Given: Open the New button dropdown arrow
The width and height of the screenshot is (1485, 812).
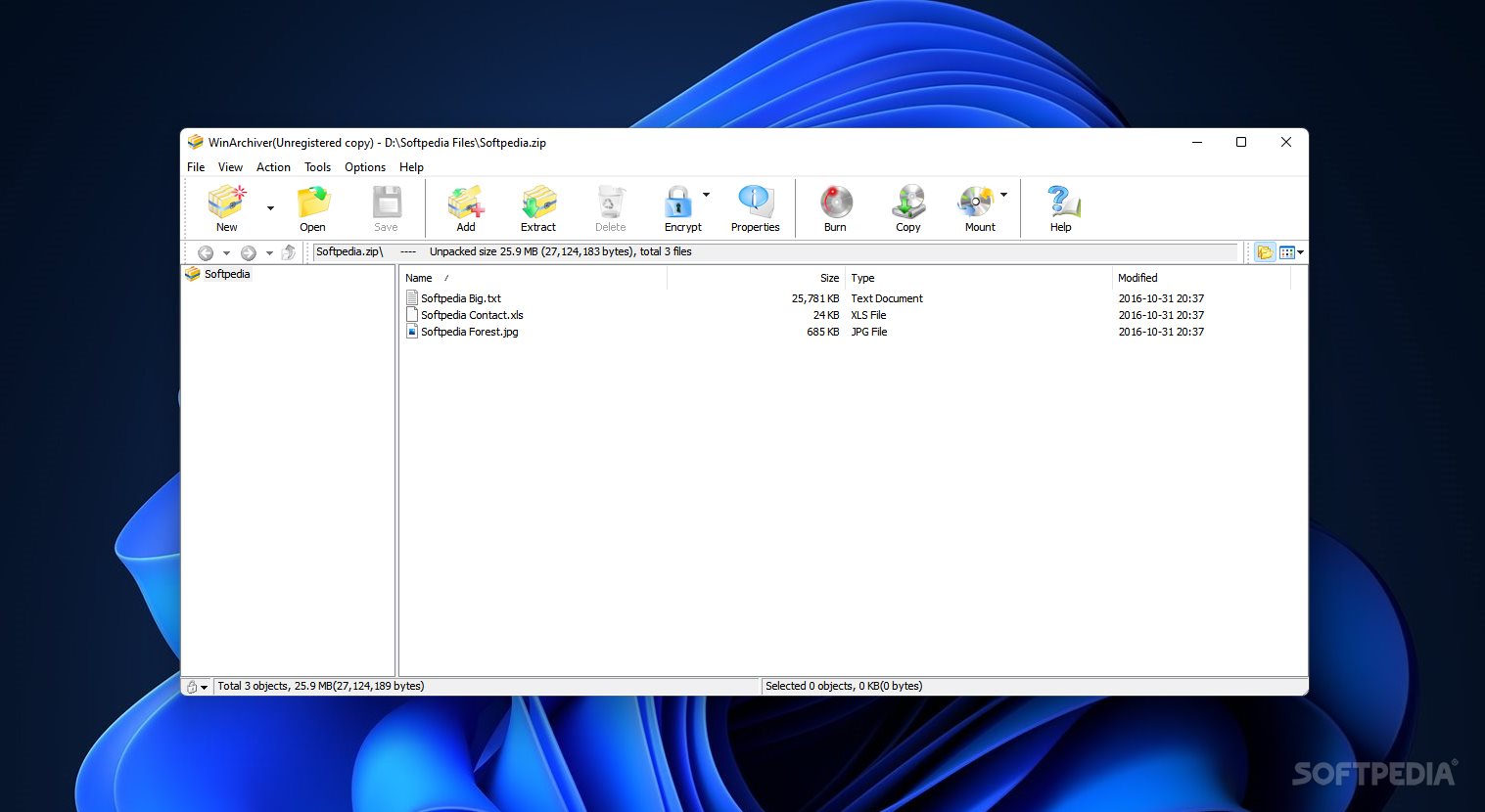Looking at the screenshot, I should point(270,208).
